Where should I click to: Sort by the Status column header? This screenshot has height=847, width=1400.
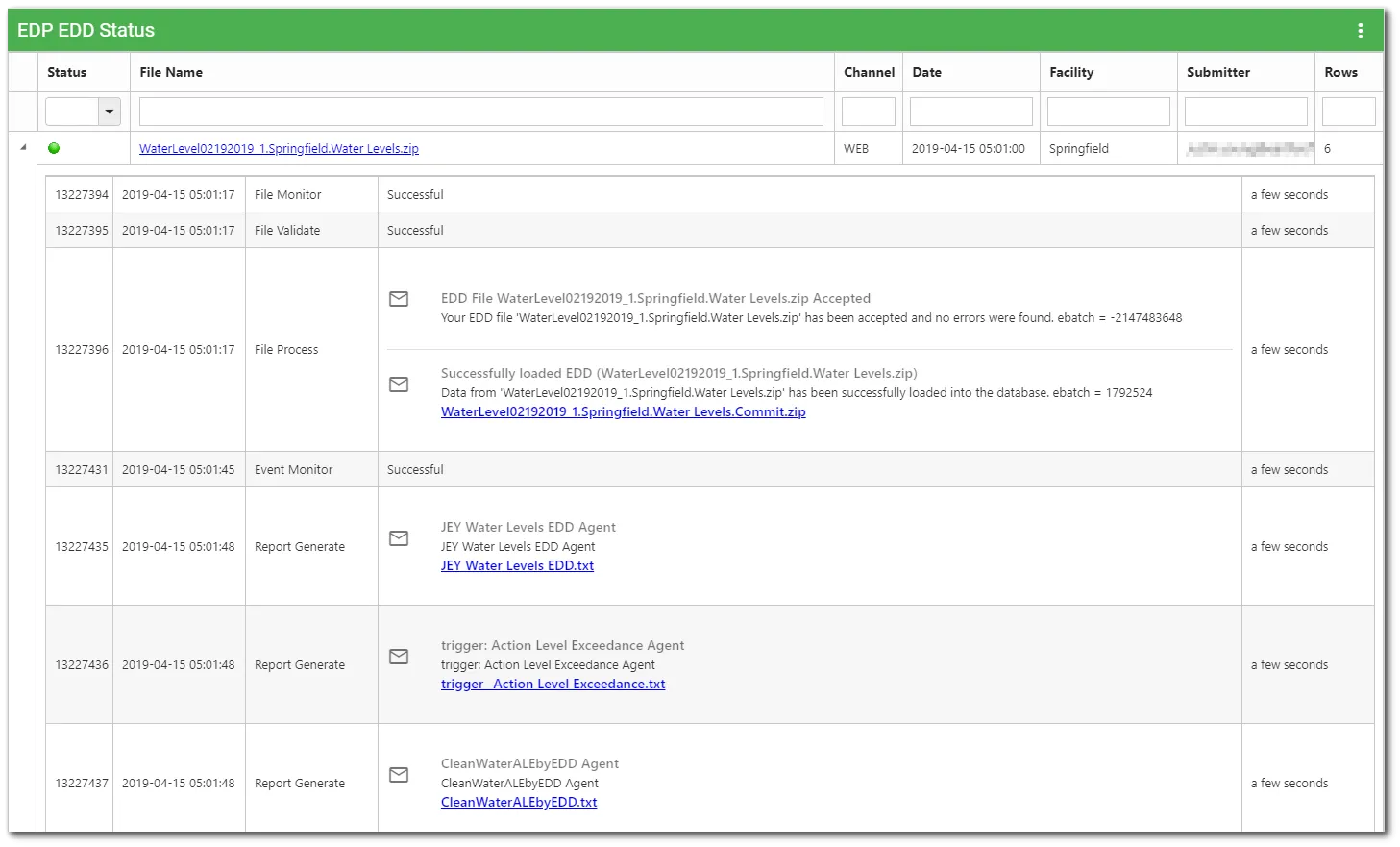(66, 72)
